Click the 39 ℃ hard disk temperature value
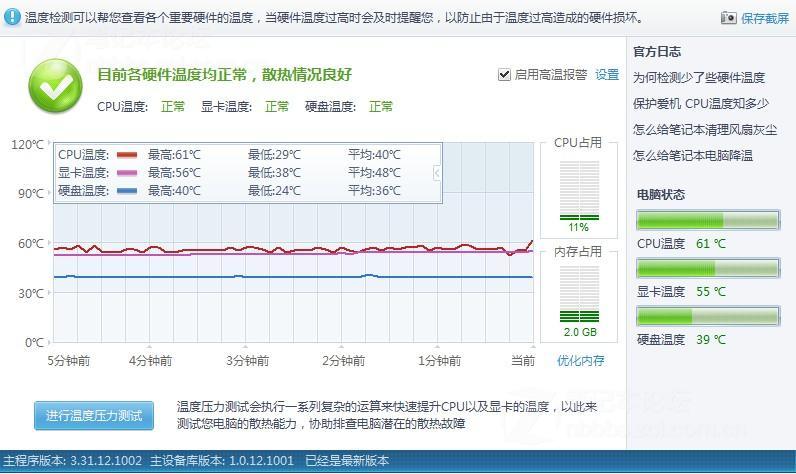 point(711,340)
